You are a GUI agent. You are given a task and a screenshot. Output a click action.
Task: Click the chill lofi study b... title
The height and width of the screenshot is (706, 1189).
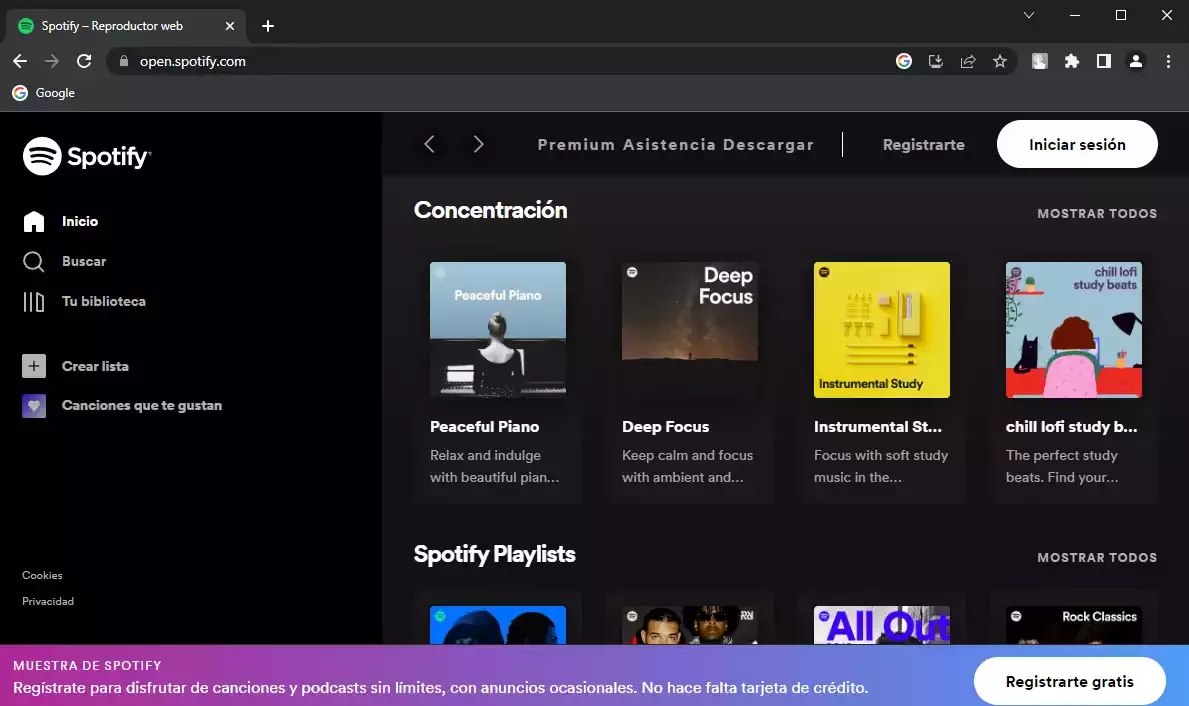coord(1071,427)
